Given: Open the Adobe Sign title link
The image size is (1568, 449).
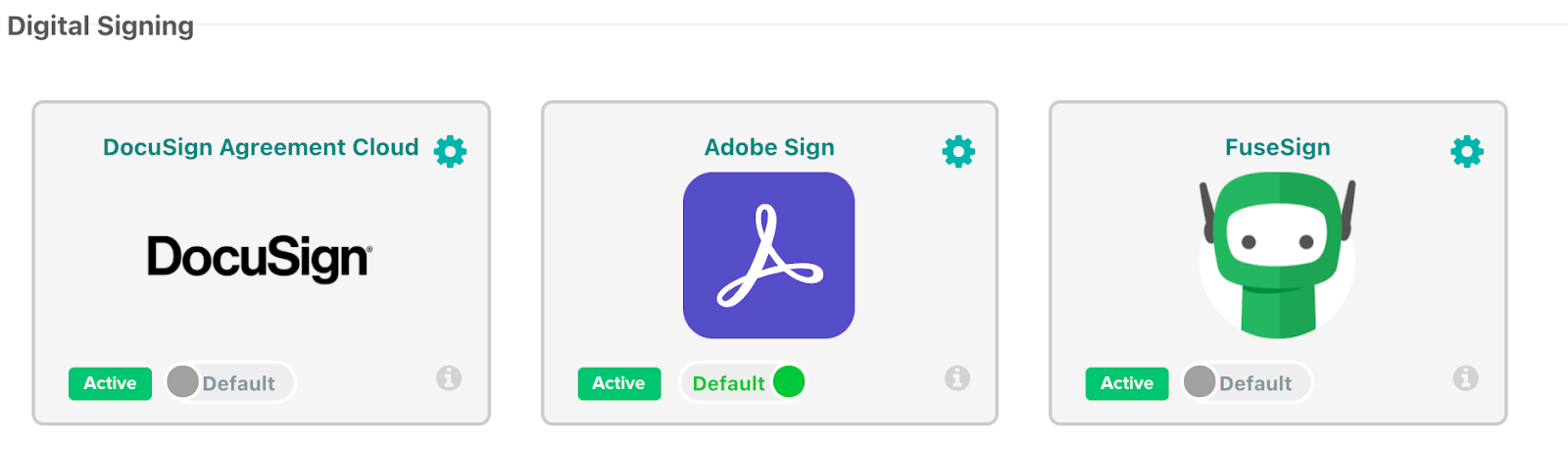Looking at the screenshot, I should 769,147.
